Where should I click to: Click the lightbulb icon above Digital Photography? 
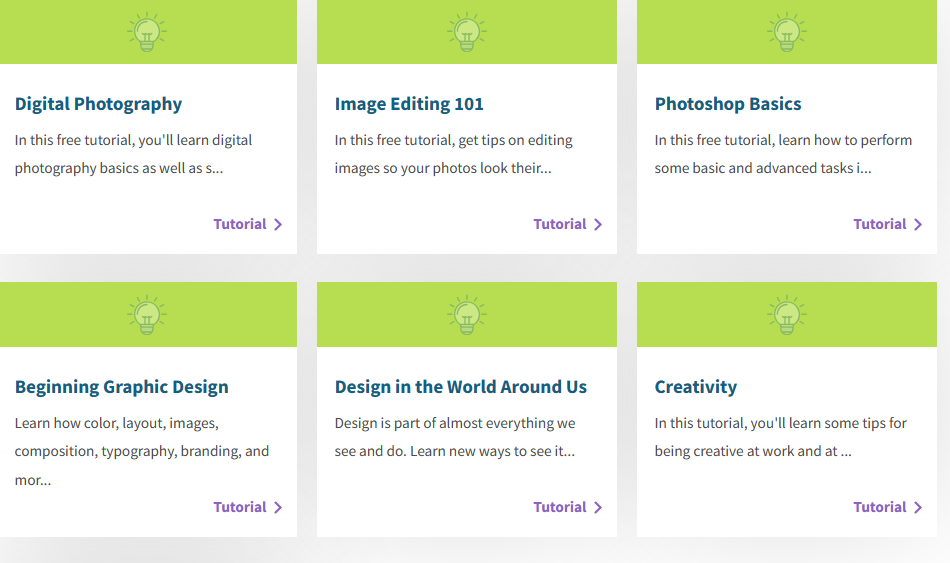[147, 32]
